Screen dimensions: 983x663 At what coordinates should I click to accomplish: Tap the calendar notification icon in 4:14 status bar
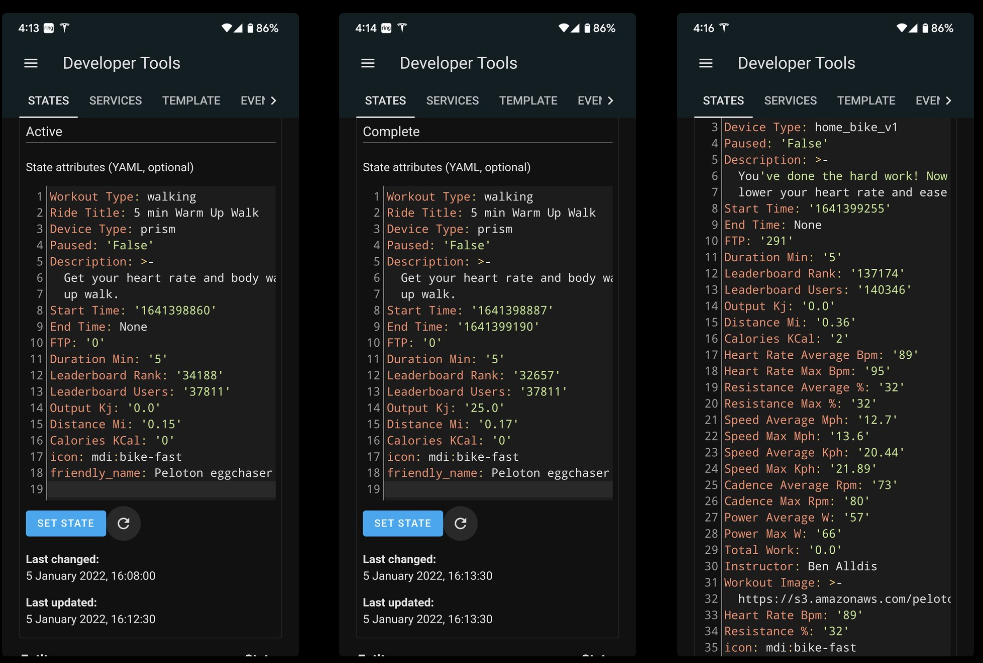[386, 28]
